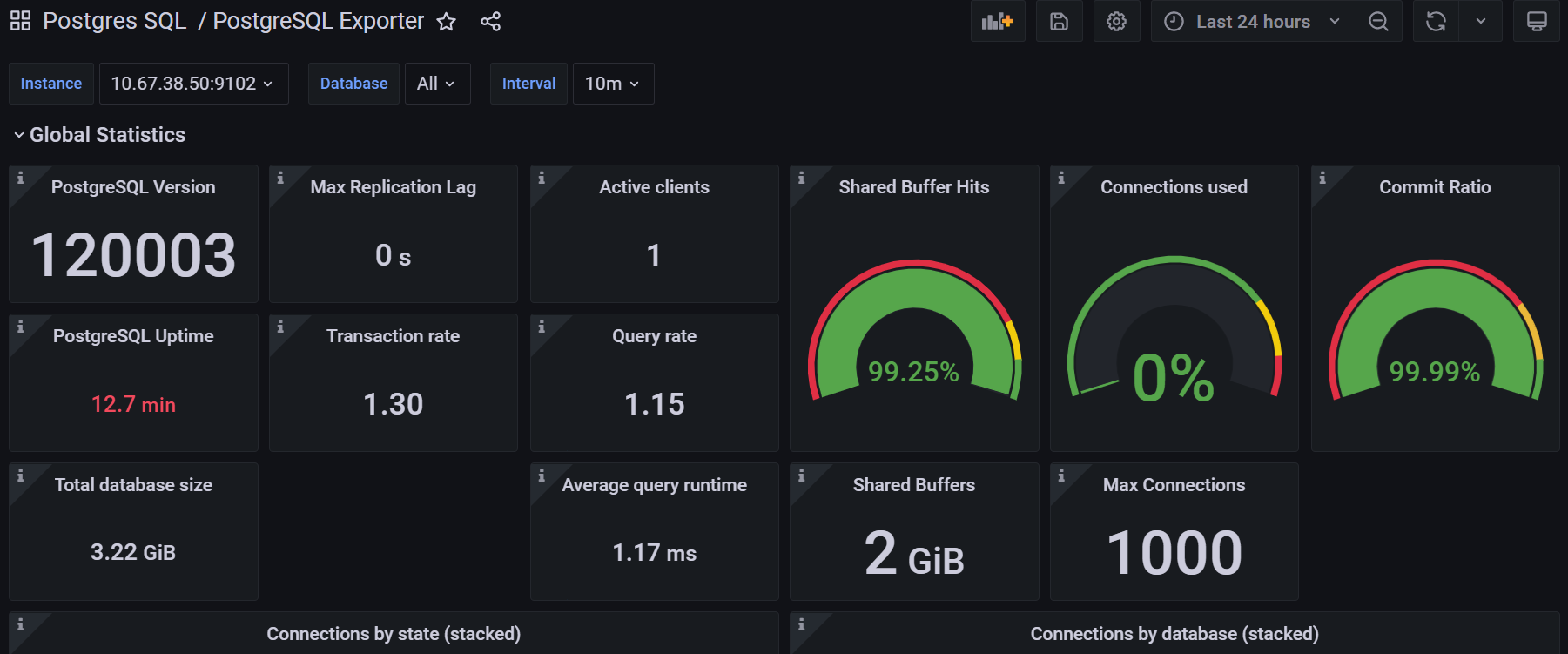Click the Add panel icon
The width and height of the screenshot is (1568, 654).
pyautogui.click(x=998, y=22)
